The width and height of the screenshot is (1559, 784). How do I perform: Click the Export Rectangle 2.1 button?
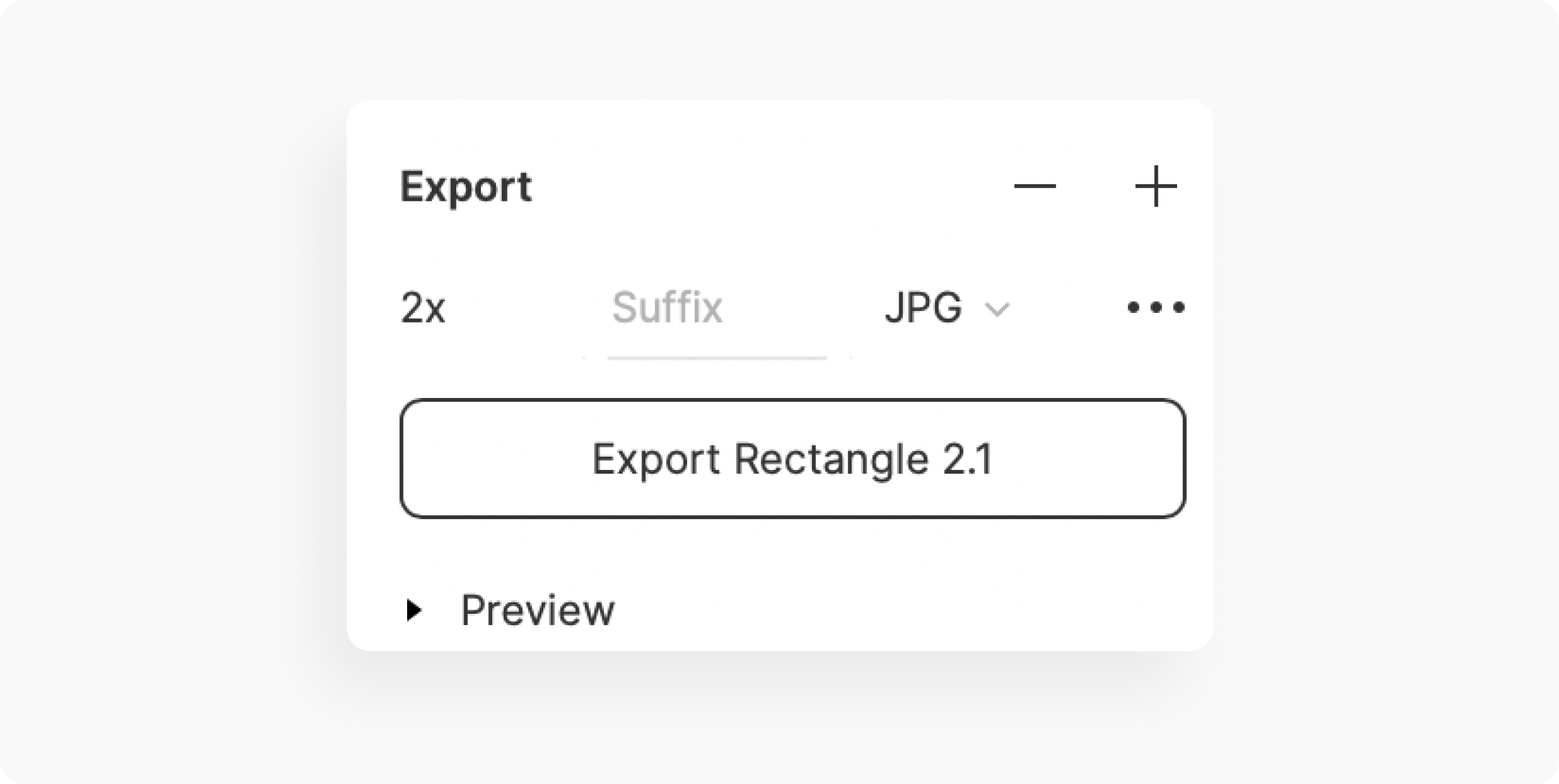point(793,459)
